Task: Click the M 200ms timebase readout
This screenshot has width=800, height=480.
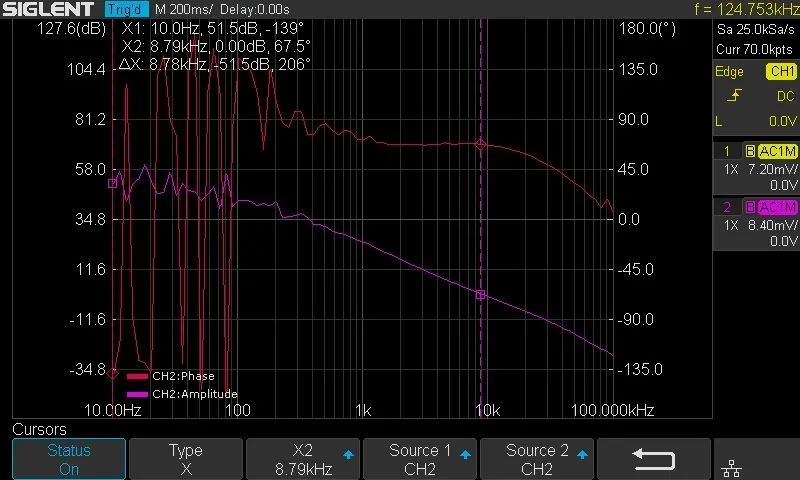Action: point(183,9)
